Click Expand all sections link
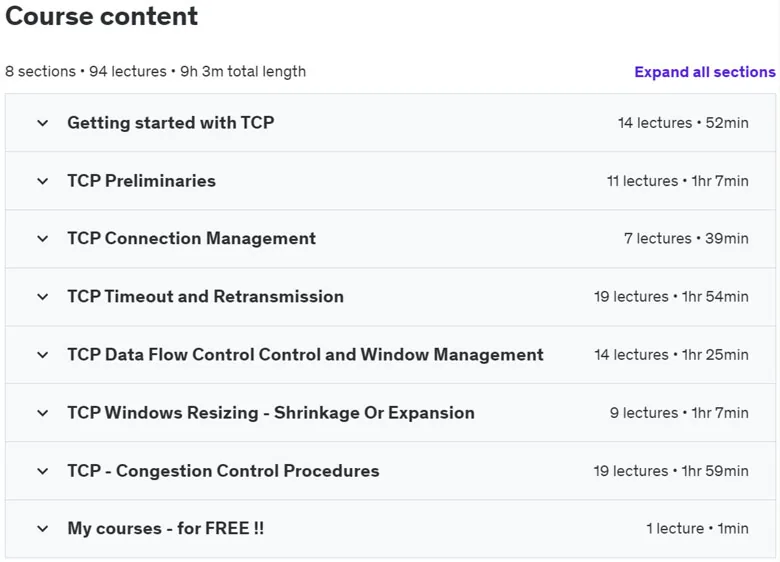 (x=705, y=72)
